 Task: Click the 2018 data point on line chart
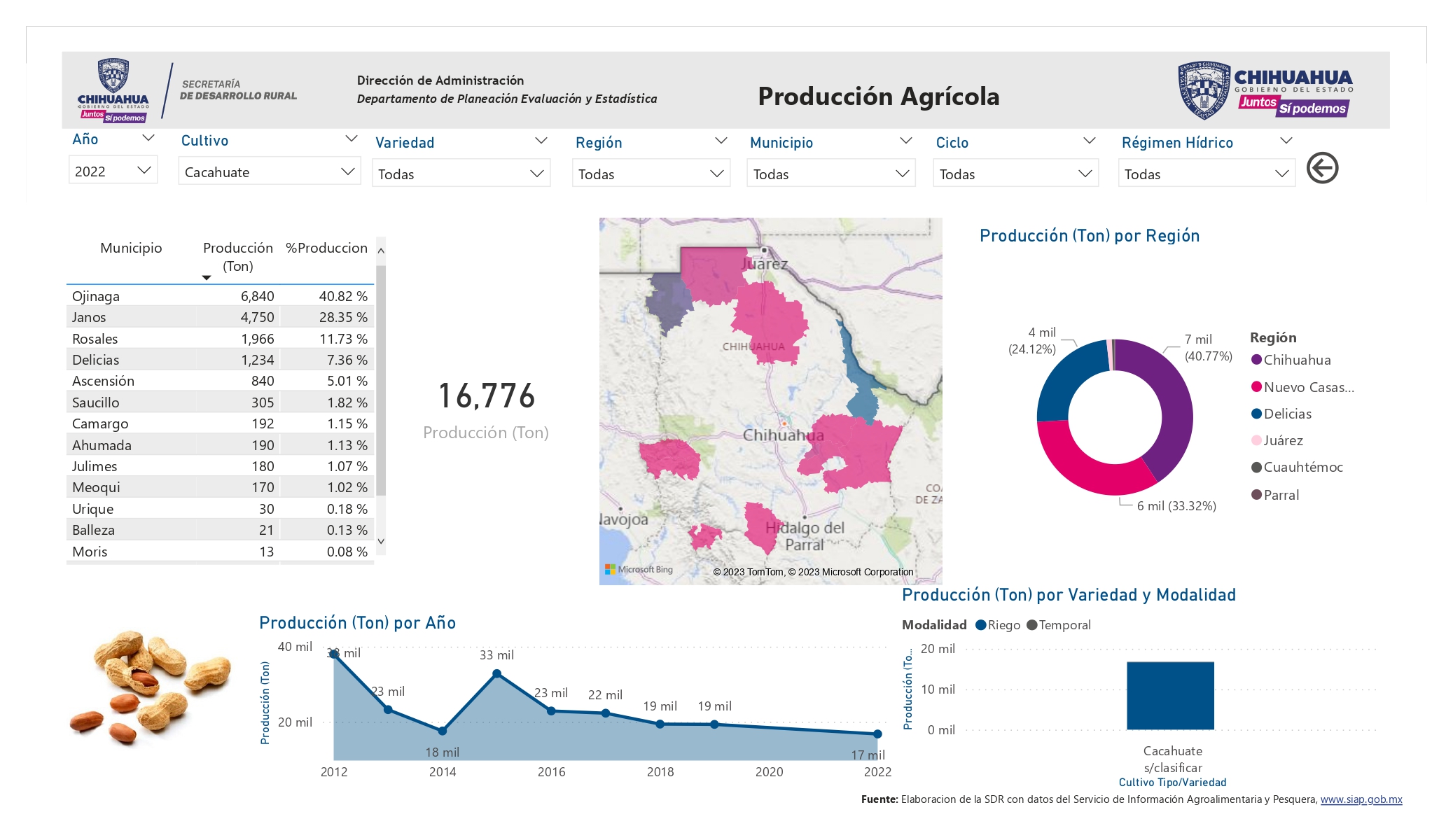[660, 724]
